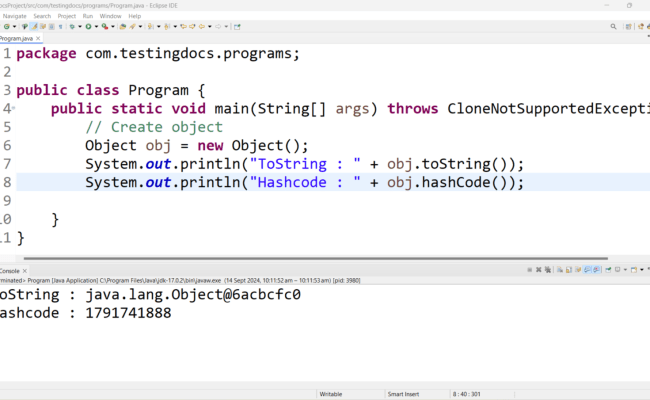The height and width of the screenshot is (400, 650).
Task: Click the 'Smart Insert' status bar entry
Action: tap(403, 394)
